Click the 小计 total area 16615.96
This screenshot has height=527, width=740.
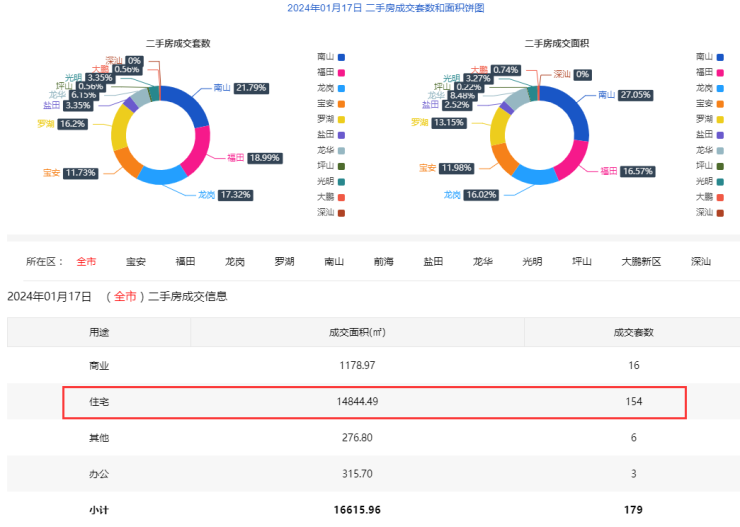tap(357, 510)
